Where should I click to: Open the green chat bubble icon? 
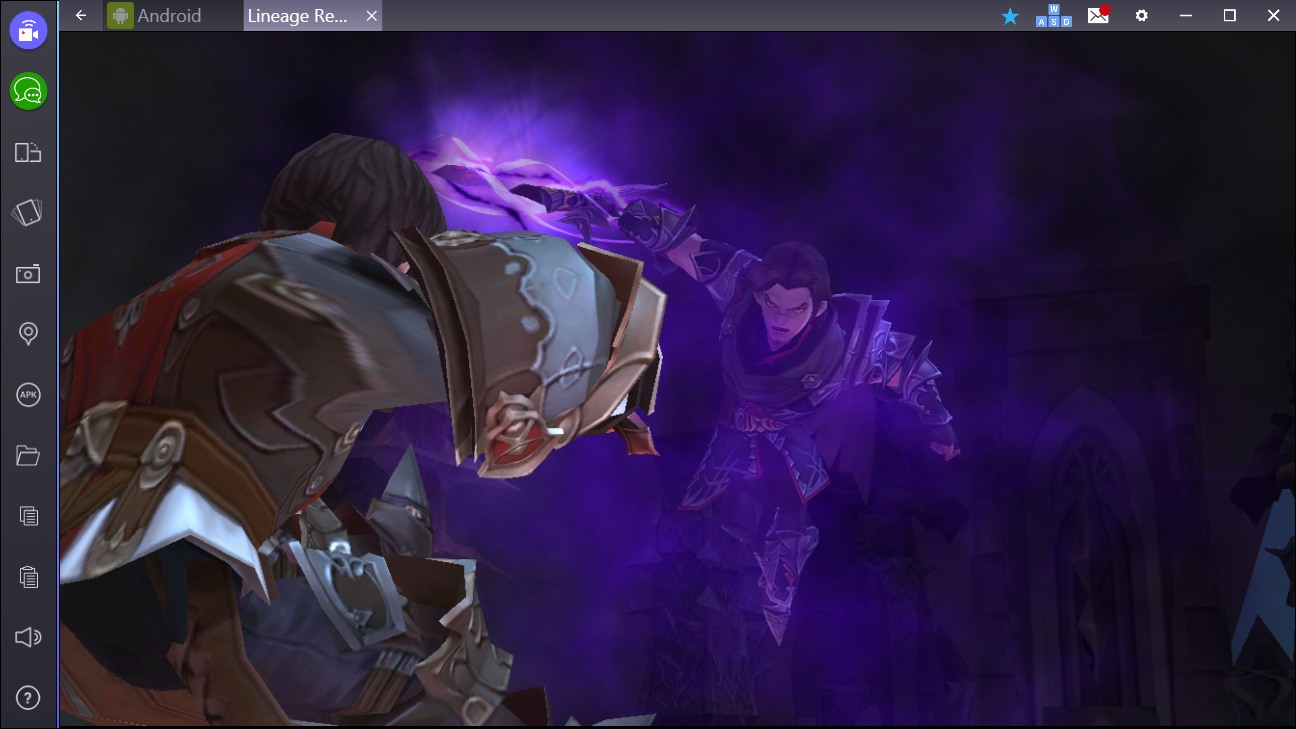click(x=28, y=92)
